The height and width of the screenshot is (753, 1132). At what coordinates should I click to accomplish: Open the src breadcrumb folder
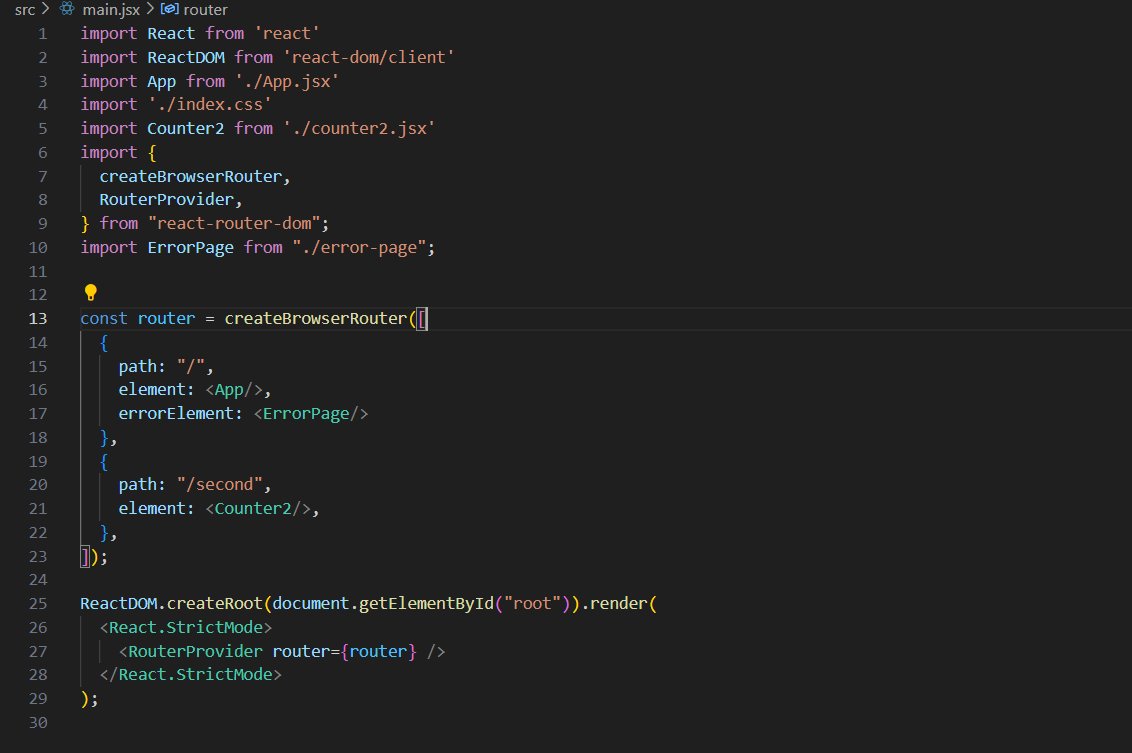pyautogui.click(x=25, y=9)
